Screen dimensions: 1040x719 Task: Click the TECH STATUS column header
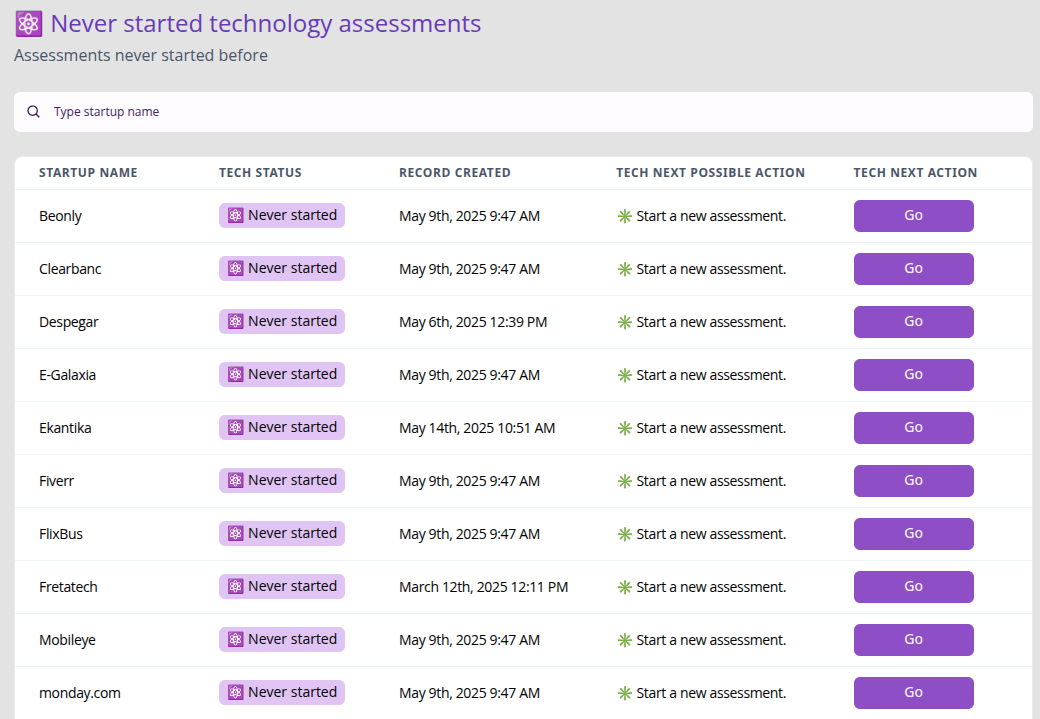tap(260, 173)
